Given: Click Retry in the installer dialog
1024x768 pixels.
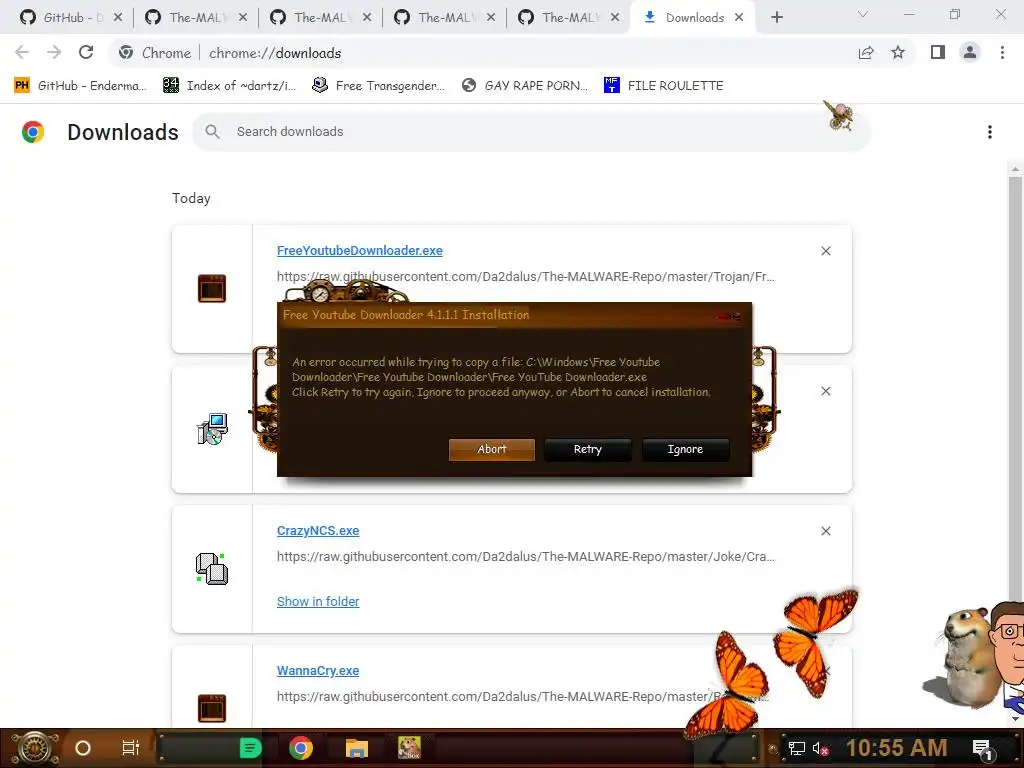Looking at the screenshot, I should tap(587, 449).
